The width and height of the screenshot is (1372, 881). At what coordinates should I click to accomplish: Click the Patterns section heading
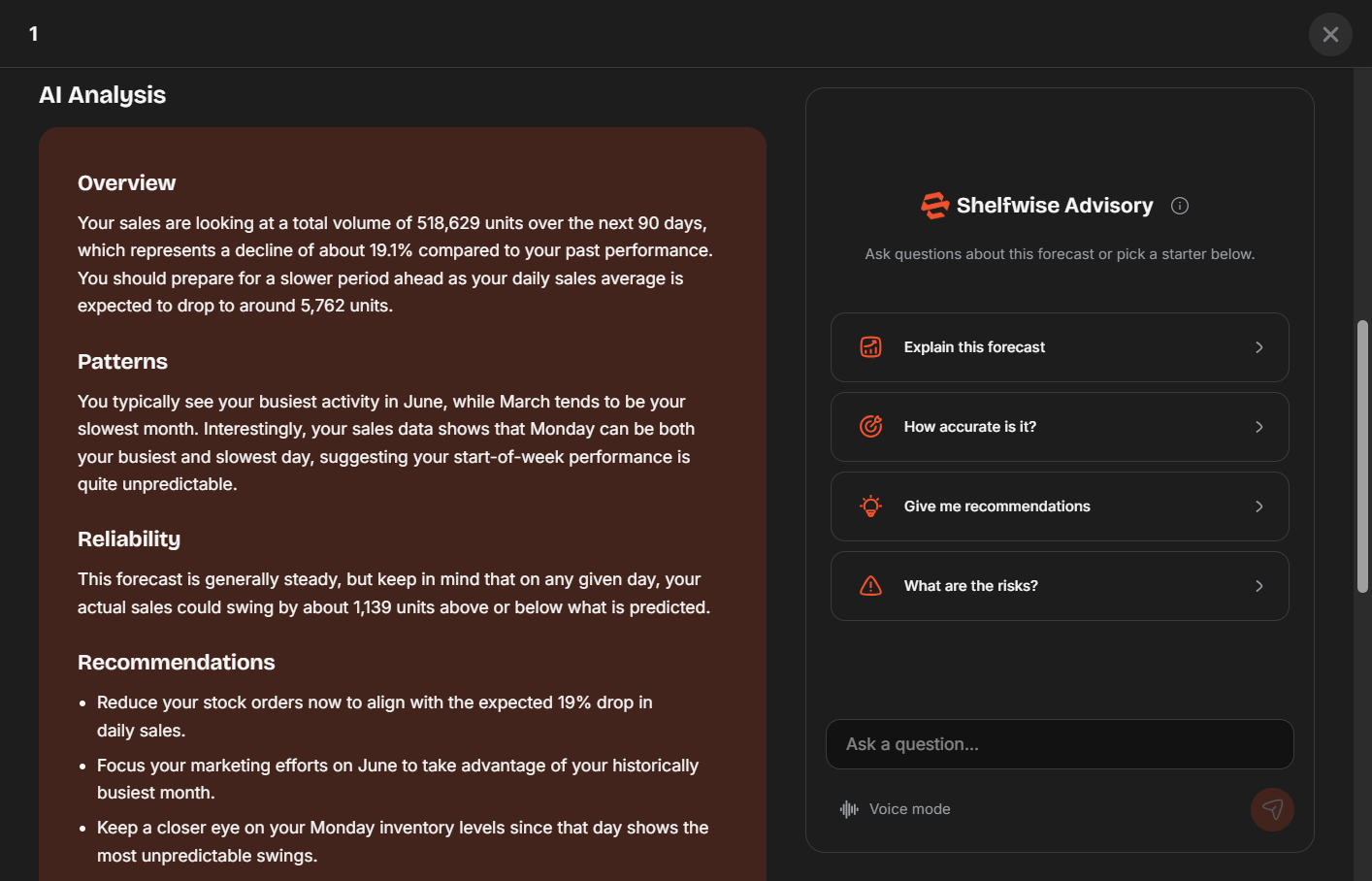point(122,362)
